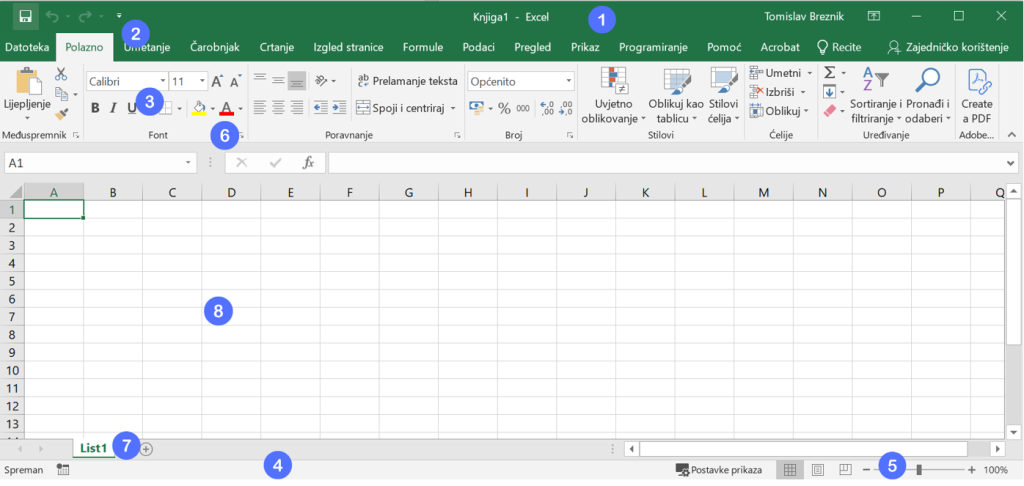Viewport: 1024px width, 486px height.
Task: Select the Format Painter brush icon
Action: [61, 116]
